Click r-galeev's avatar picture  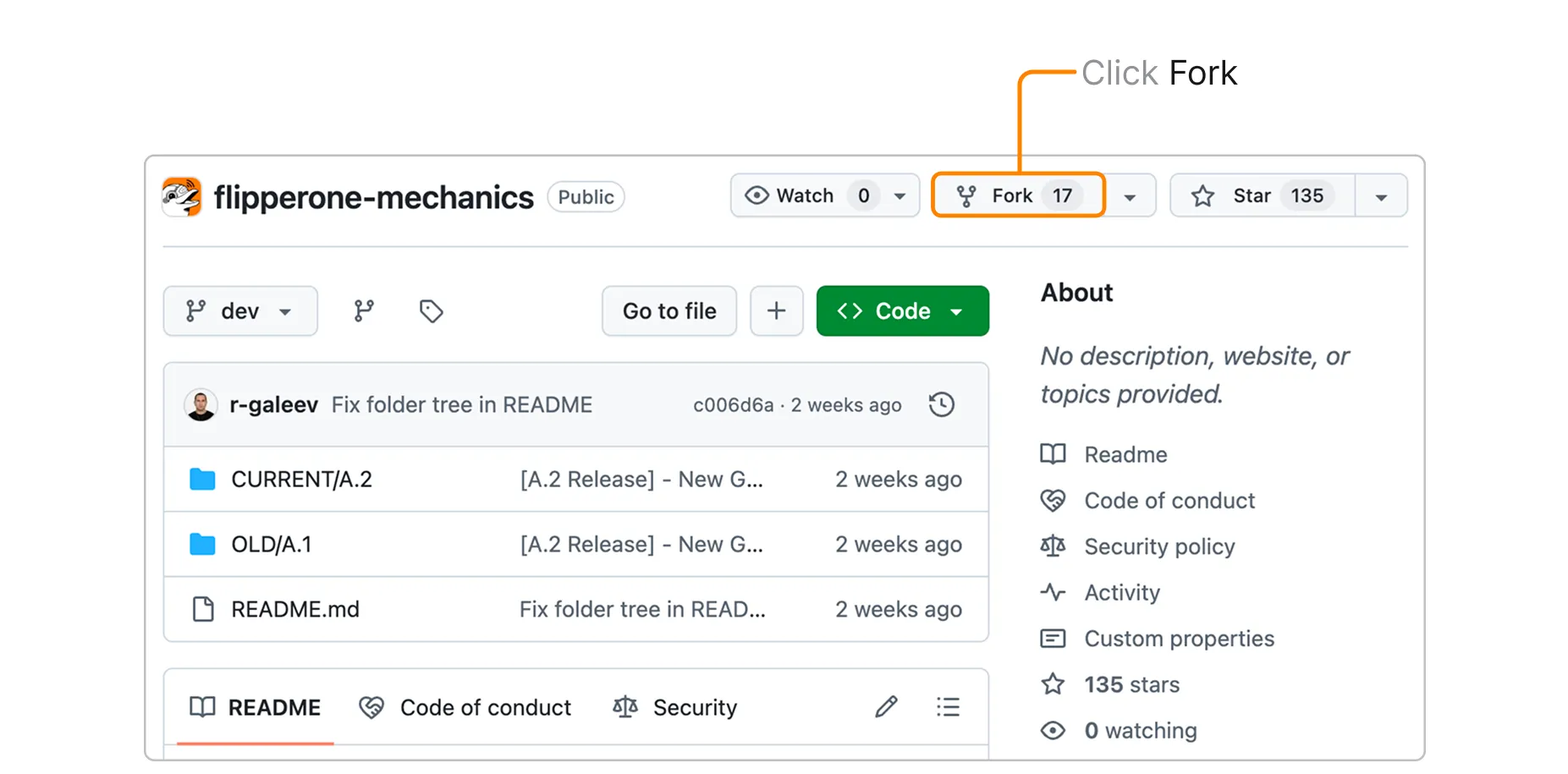pos(201,405)
